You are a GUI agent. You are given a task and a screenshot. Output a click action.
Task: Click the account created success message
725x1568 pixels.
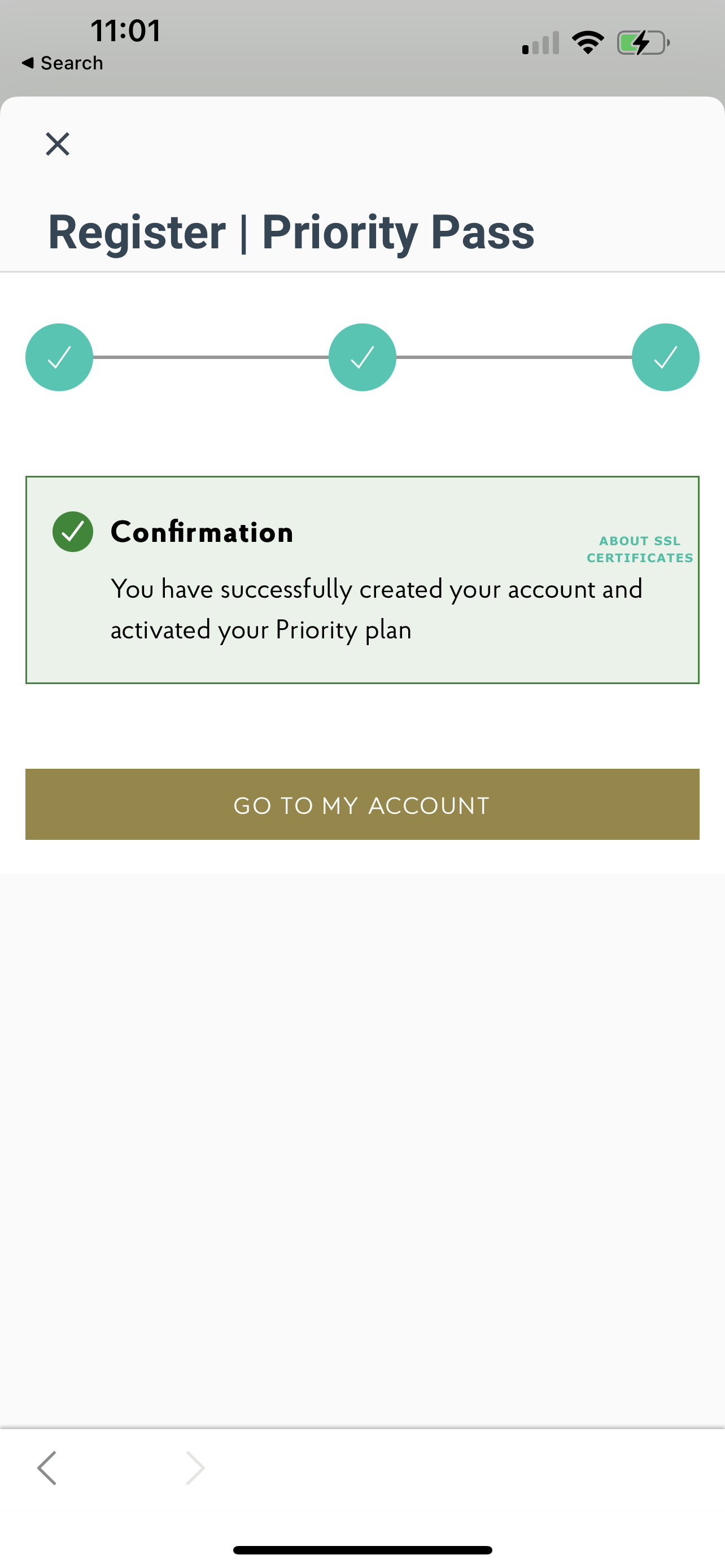376,609
